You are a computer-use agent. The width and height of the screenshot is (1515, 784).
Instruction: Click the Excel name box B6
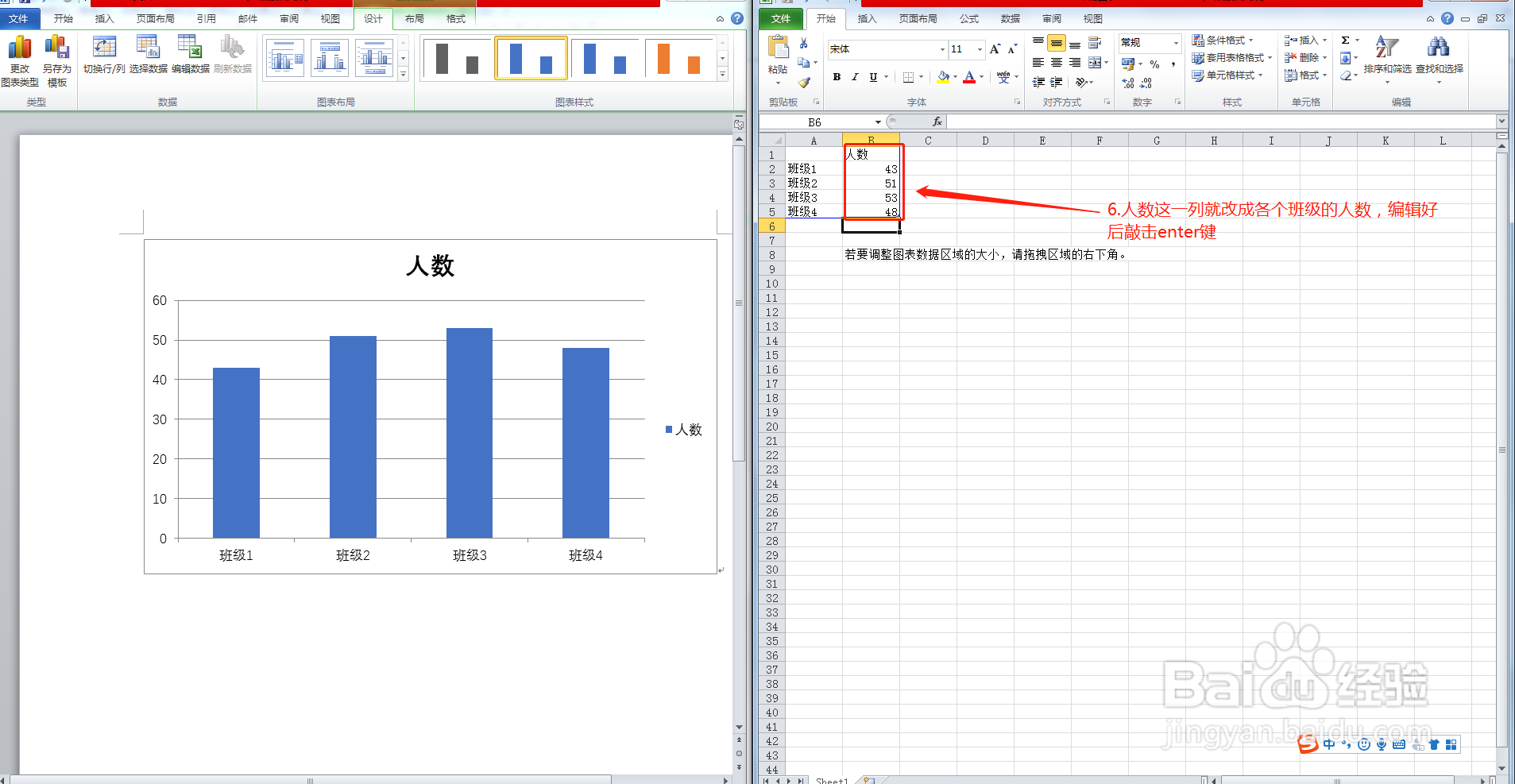(814, 122)
